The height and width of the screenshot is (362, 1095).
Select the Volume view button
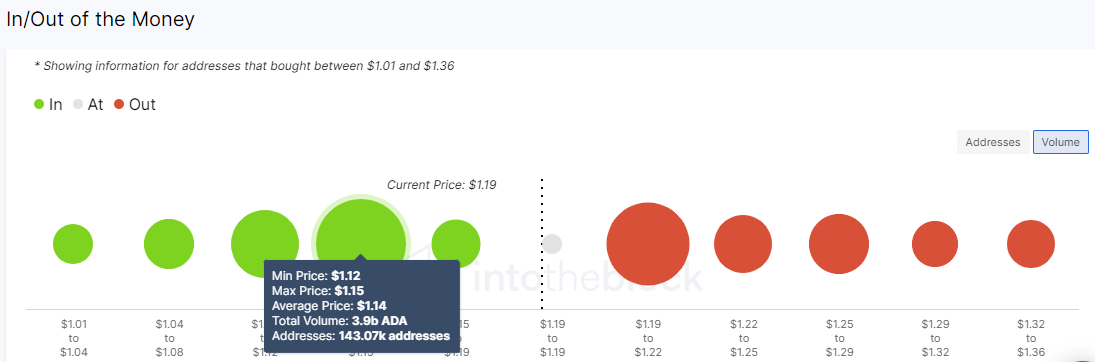[1061, 142]
